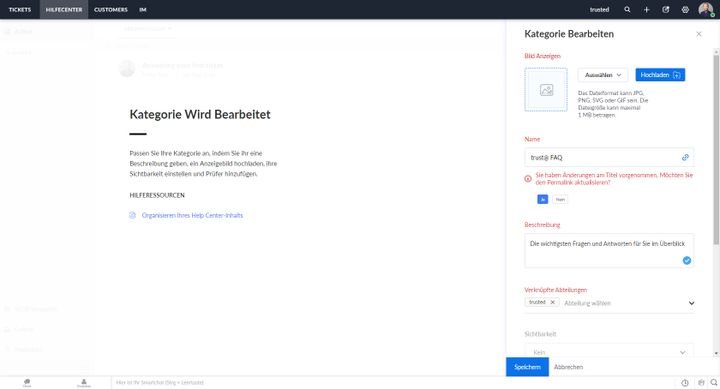Switch to the TICKETS tab
The image size is (720, 389).
pos(20,10)
